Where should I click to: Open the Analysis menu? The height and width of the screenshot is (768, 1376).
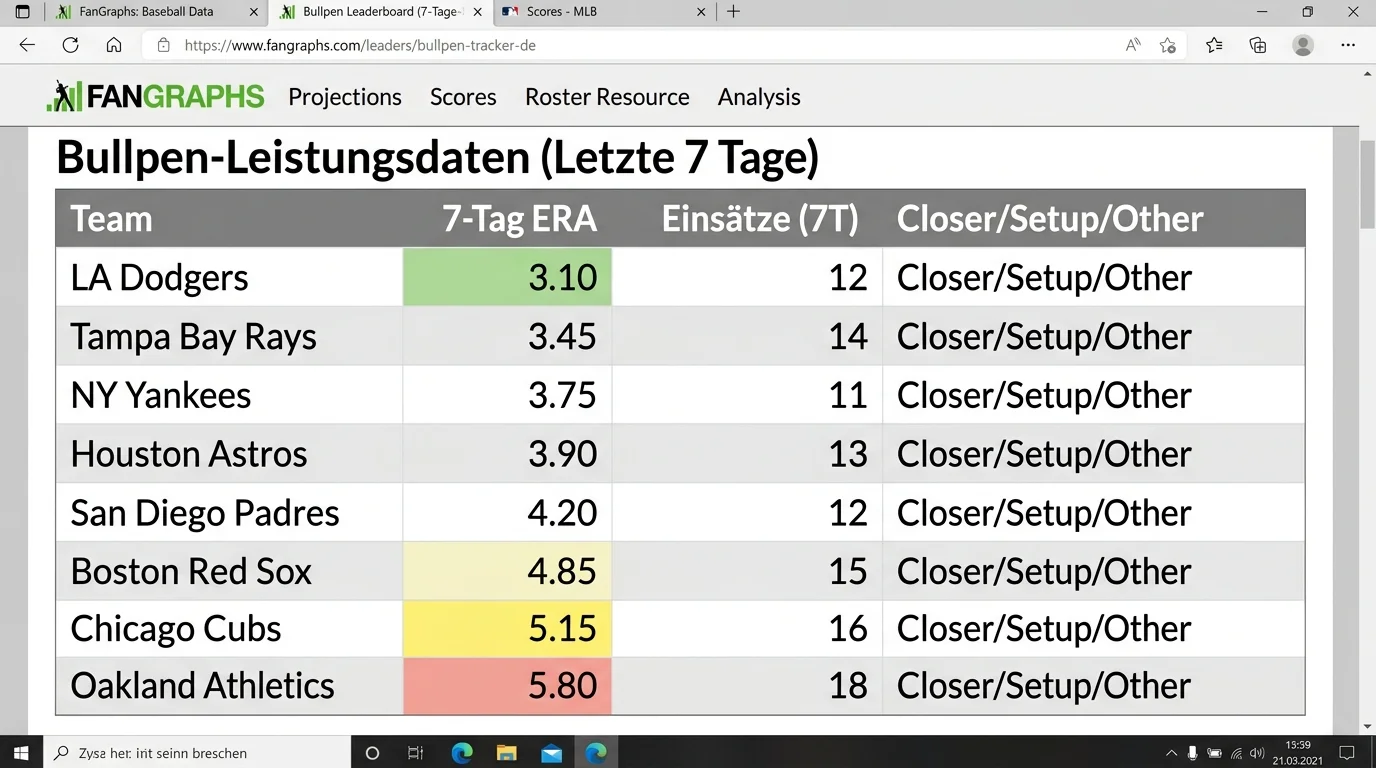pyautogui.click(x=759, y=97)
